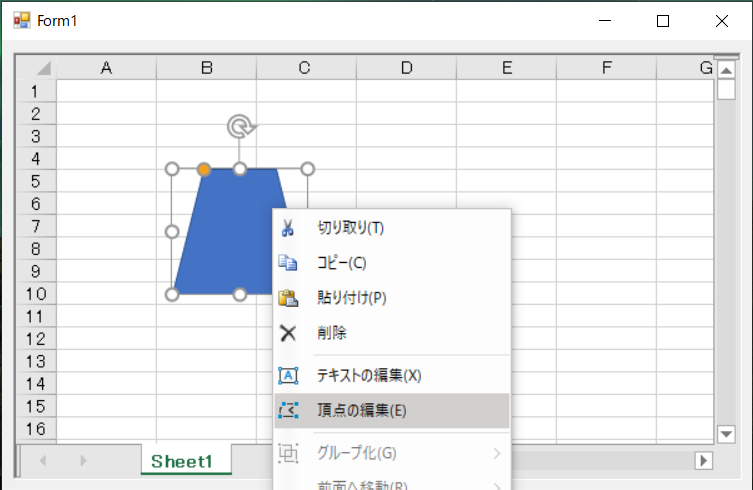The width and height of the screenshot is (753, 490).
Task: Click the vertical scrollbar down arrow
Action: click(727, 433)
